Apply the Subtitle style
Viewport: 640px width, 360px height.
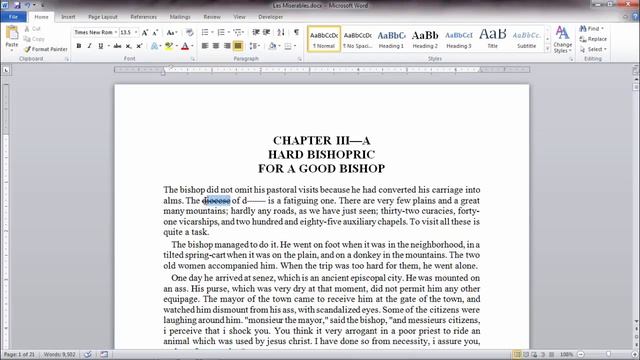(527, 39)
